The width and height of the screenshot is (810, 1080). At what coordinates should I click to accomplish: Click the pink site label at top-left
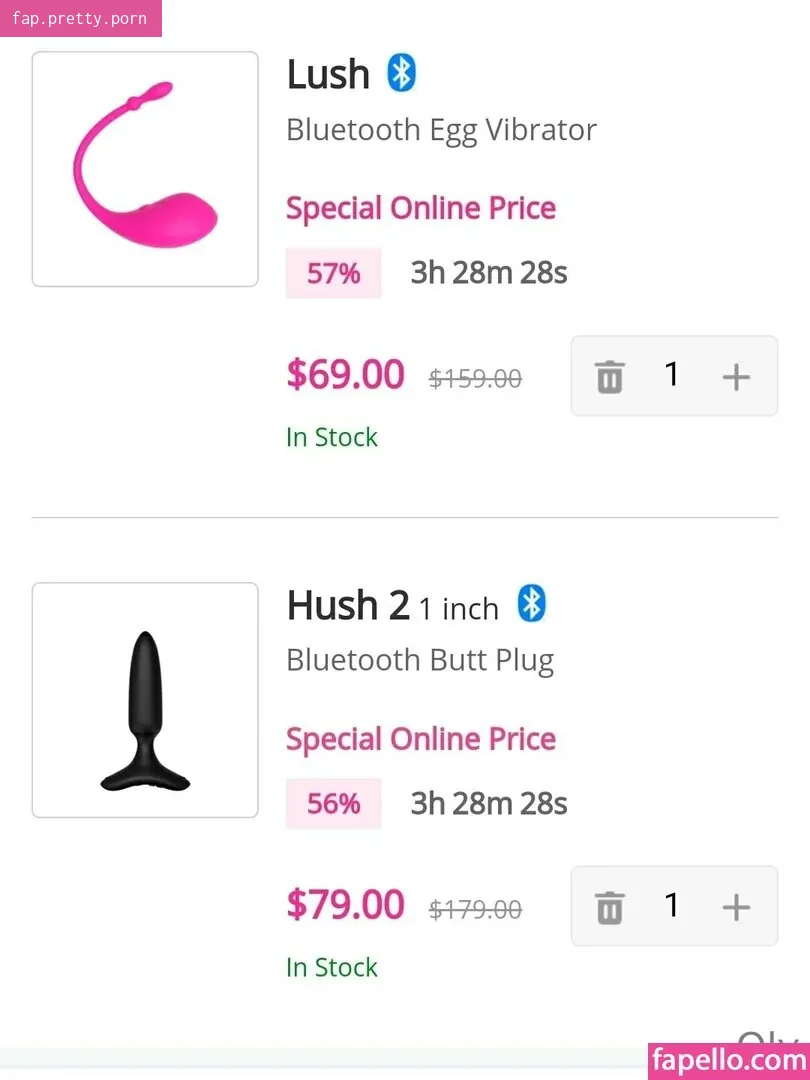click(x=81, y=19)
